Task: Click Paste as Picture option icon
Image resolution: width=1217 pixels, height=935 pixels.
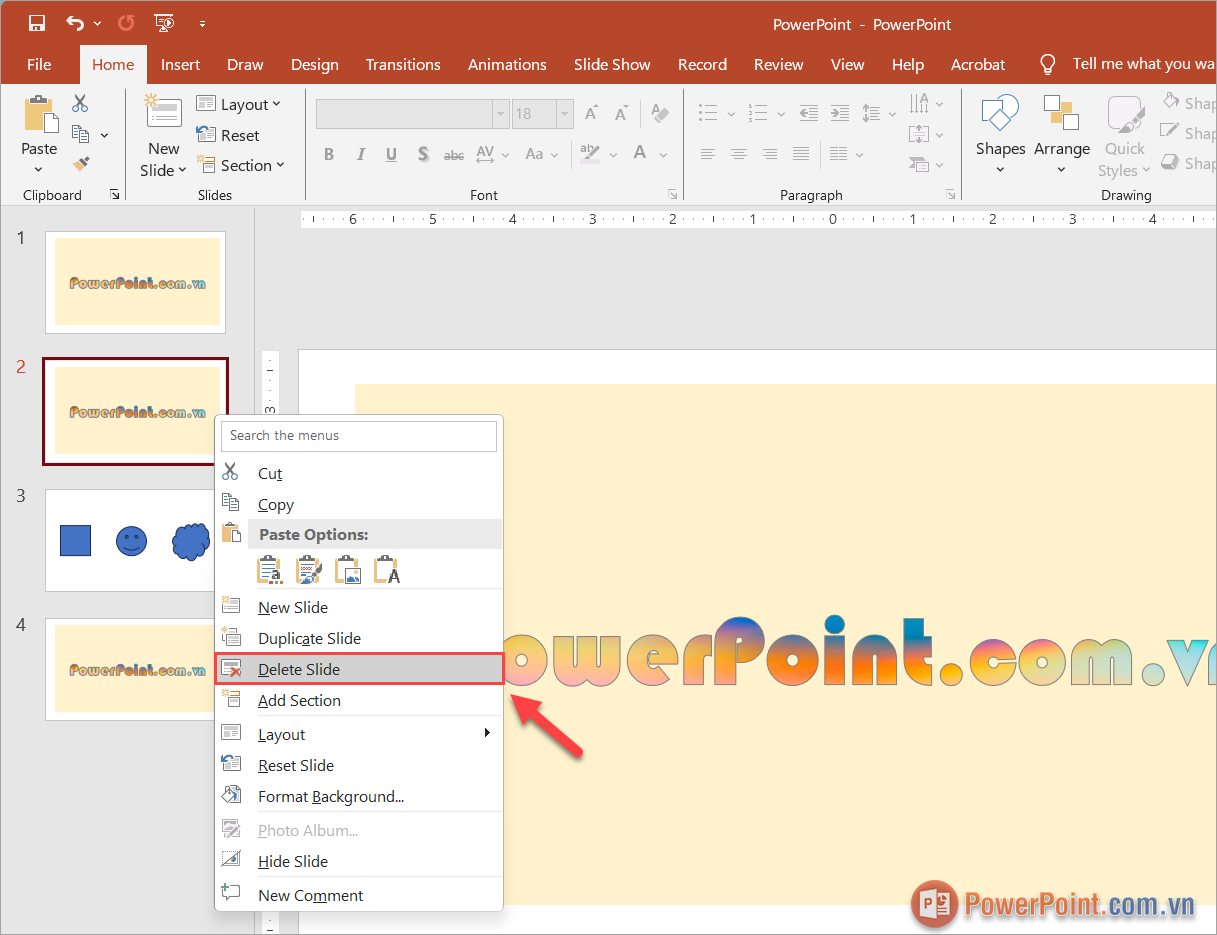Action: point(348,570)
